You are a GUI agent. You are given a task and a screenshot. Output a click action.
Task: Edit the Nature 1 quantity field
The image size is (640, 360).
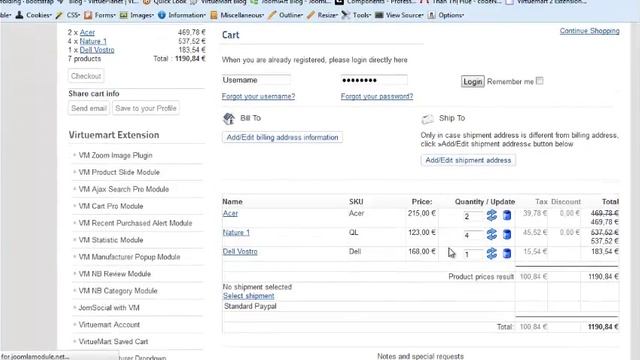[x=472, y=236]
